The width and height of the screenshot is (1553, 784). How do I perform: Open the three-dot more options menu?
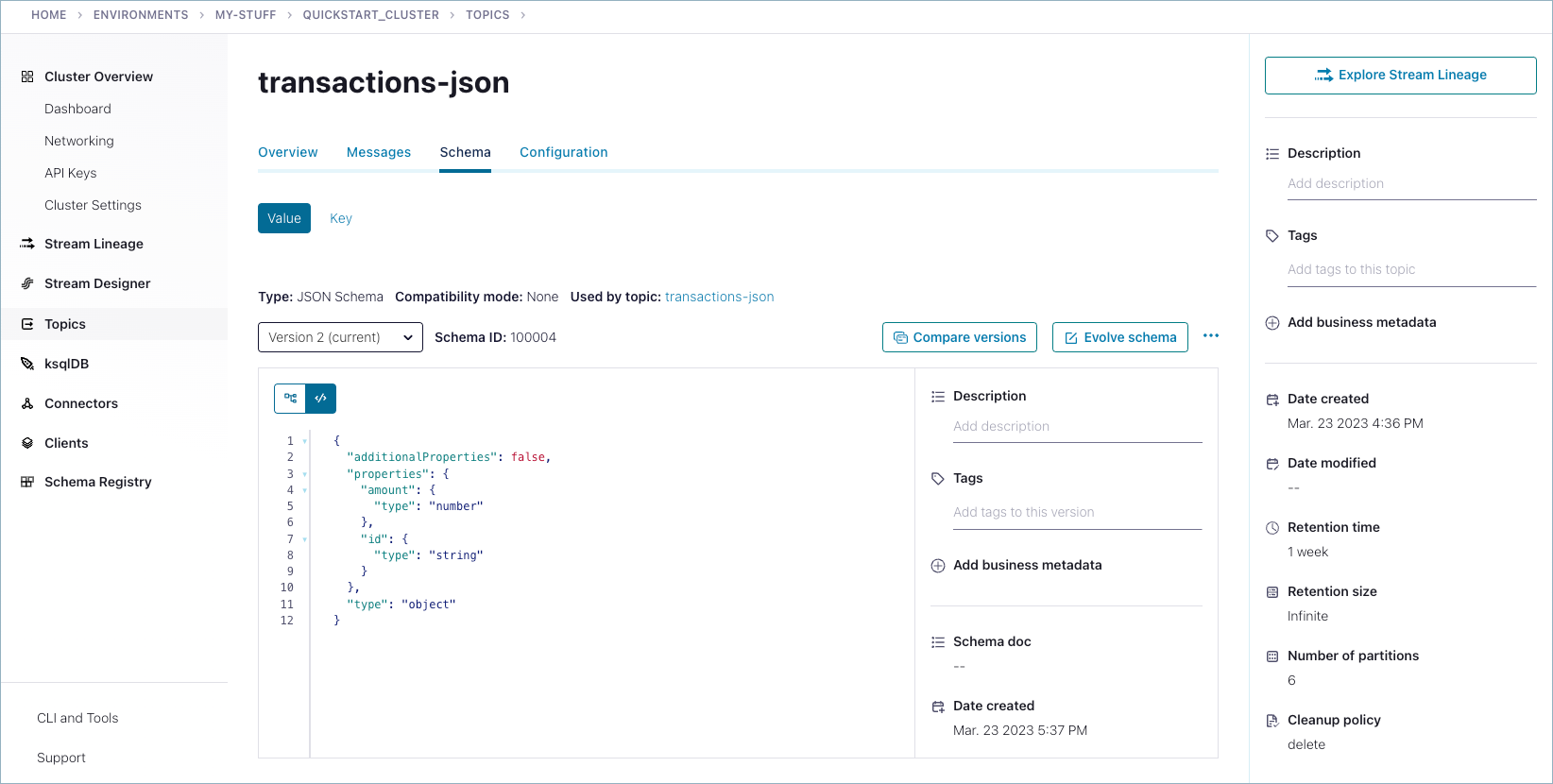tap(1210, 336)
